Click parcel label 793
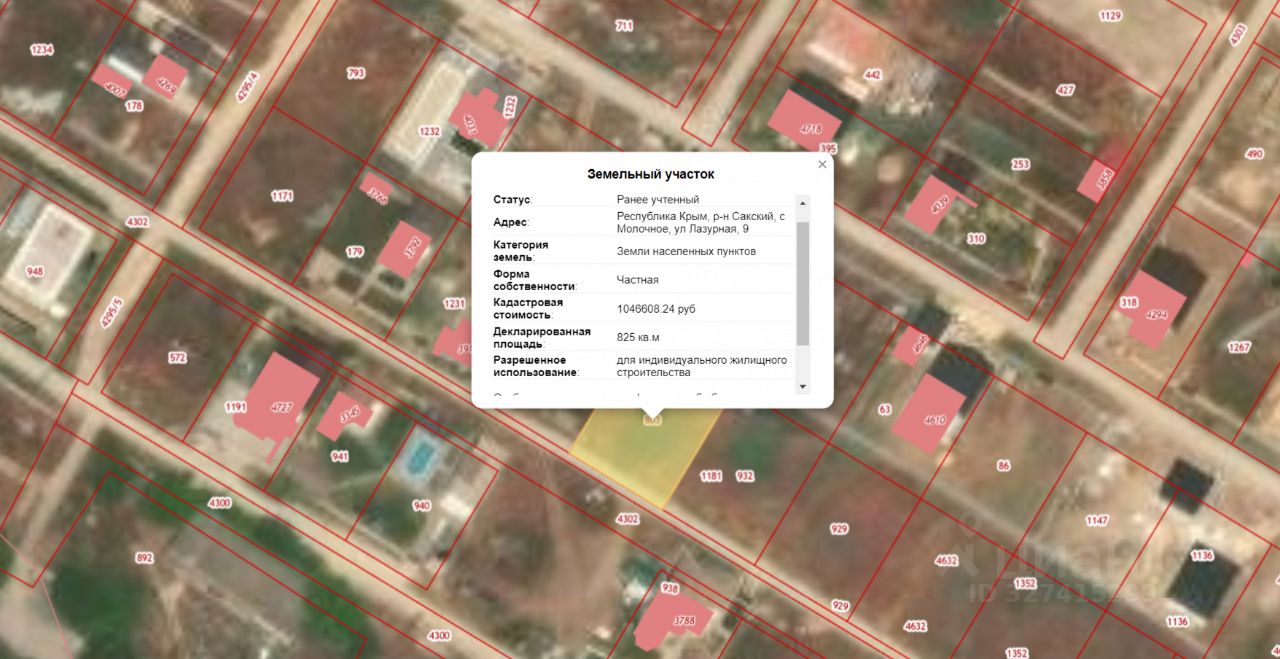 [x=355, y=73]
